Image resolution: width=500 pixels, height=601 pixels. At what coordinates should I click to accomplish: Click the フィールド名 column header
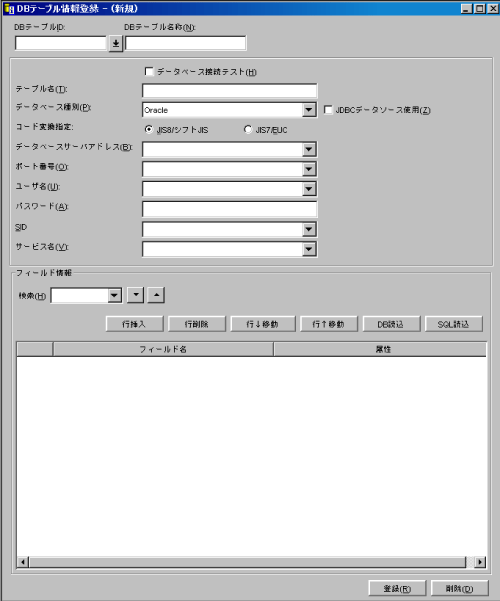tap(163, 349)
